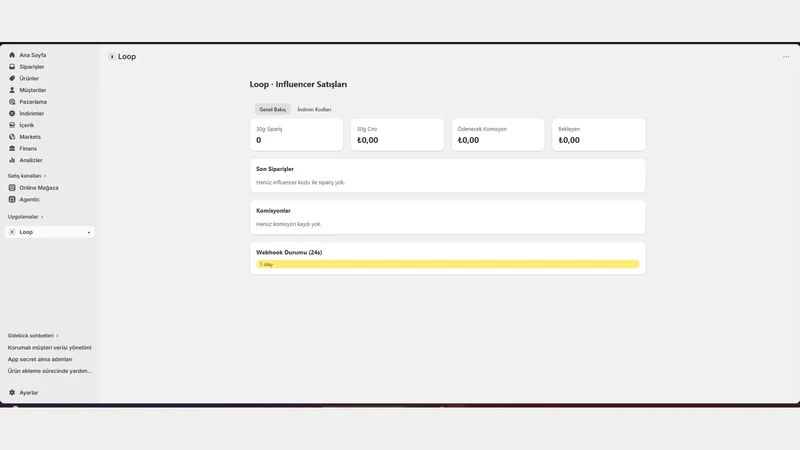Open the Ayarlar gear icon
The image size is (800, 450).
tap(12, 392)
